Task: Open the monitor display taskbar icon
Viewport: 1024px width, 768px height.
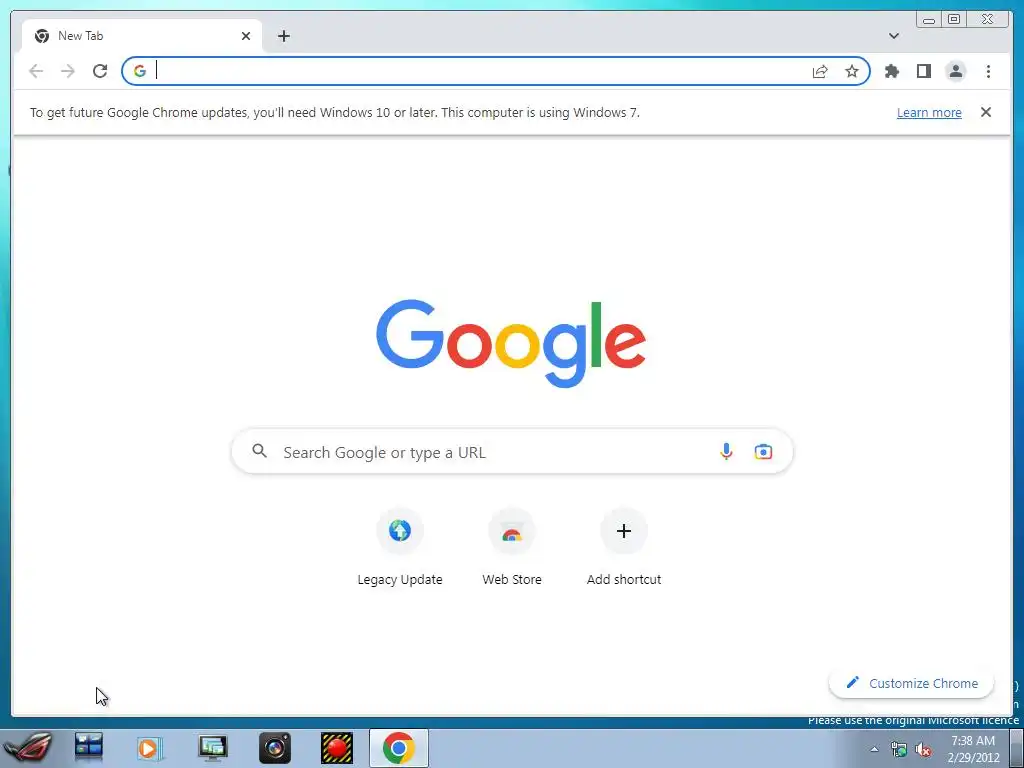Action: point(213,748)
